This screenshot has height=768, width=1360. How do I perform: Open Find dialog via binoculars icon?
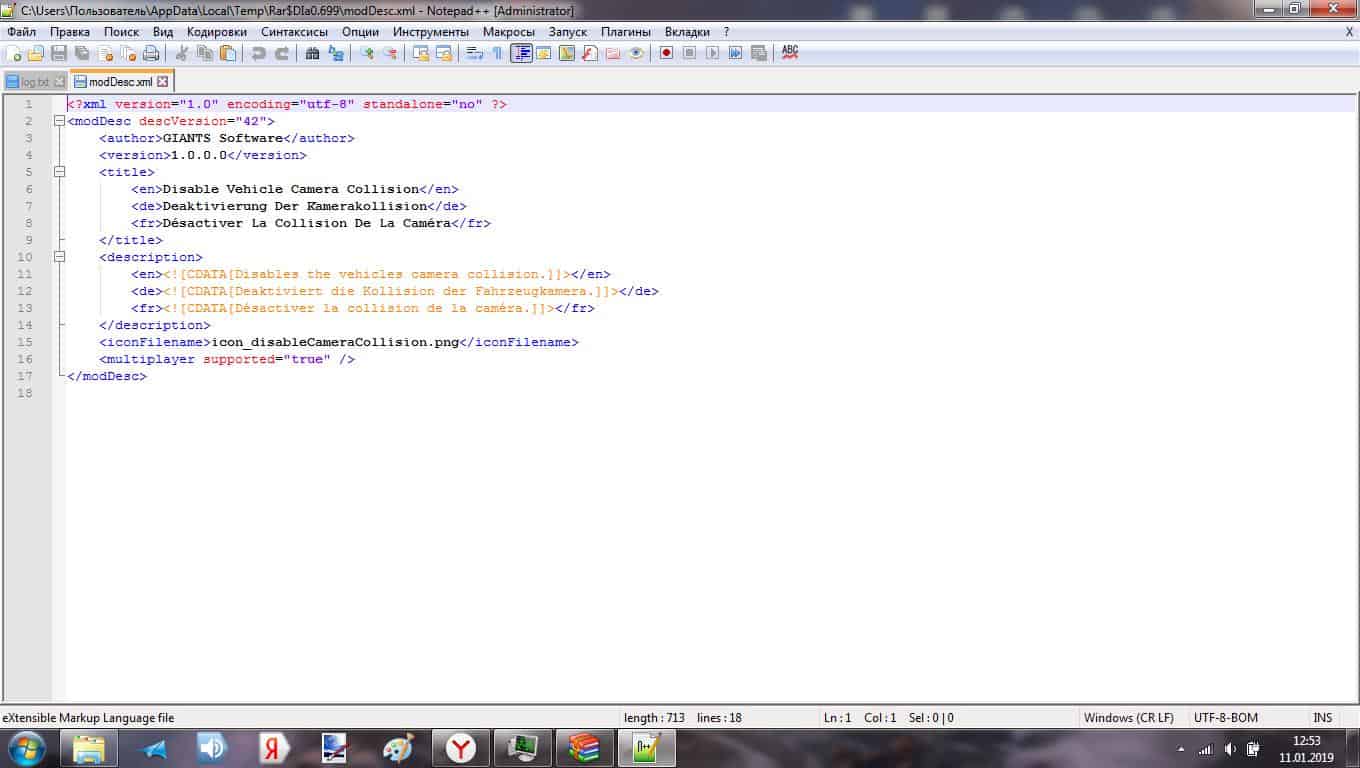pos(312,53)
